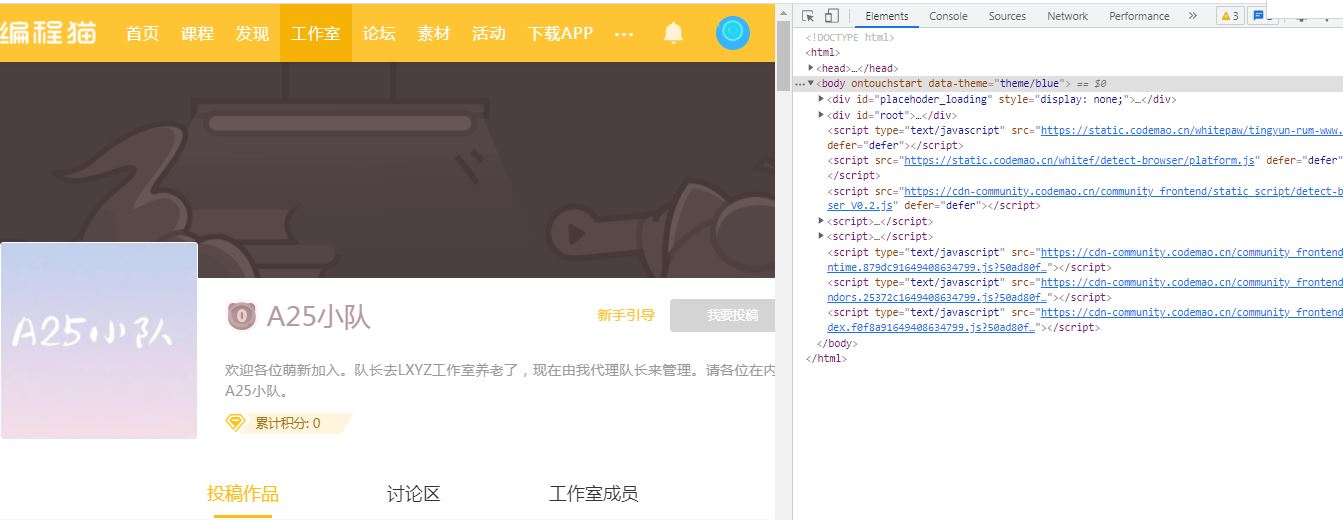This screenshot has width=1343, height=520.
Task: Open the body element ellipsis actions
Action: [799, 84]
